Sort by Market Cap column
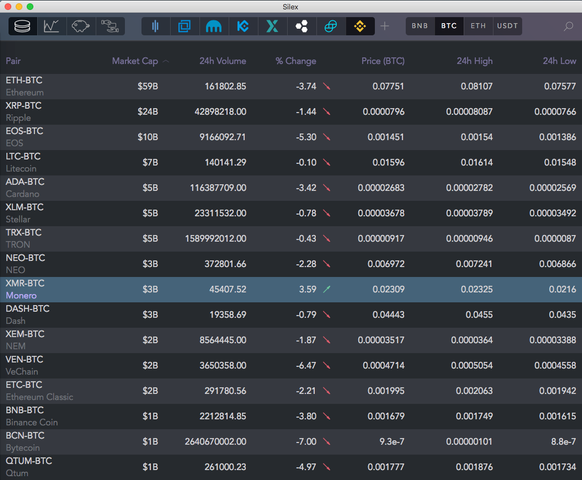 click(135, 61)
